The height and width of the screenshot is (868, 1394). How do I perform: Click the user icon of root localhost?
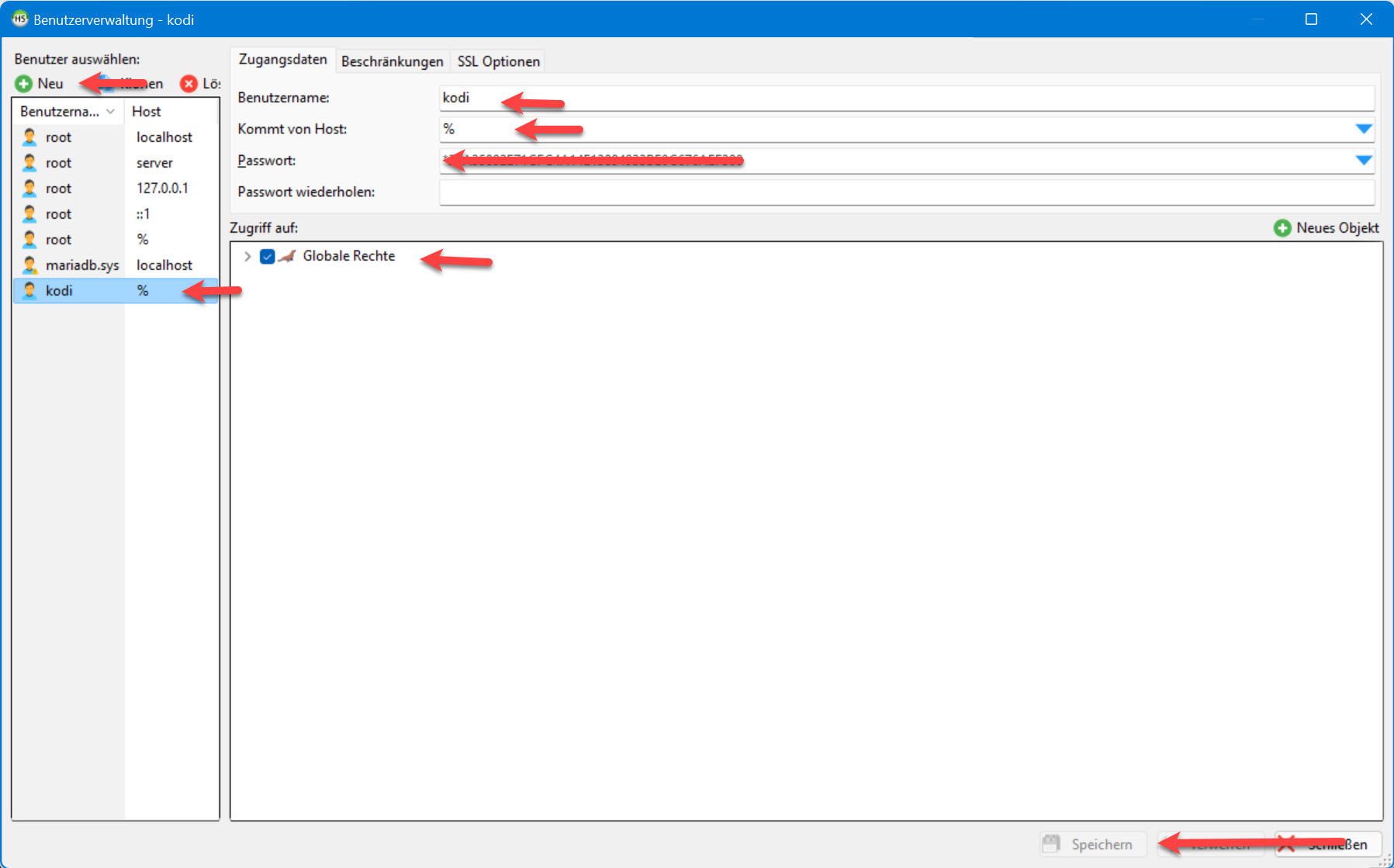(29, 137)
